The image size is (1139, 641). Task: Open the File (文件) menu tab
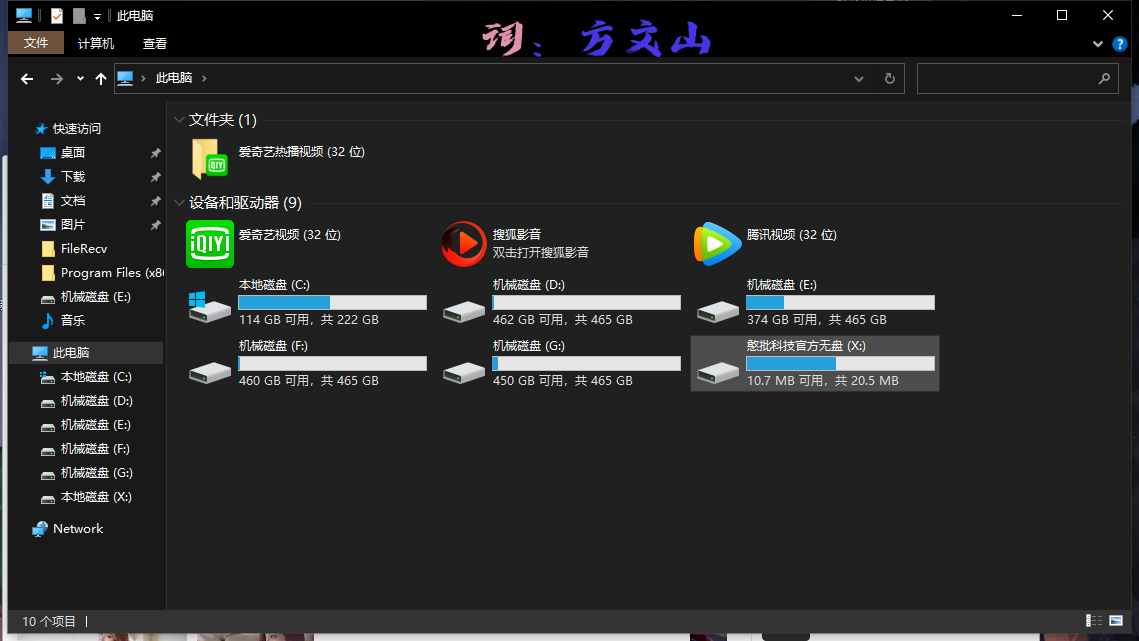[x=36, y=43]
